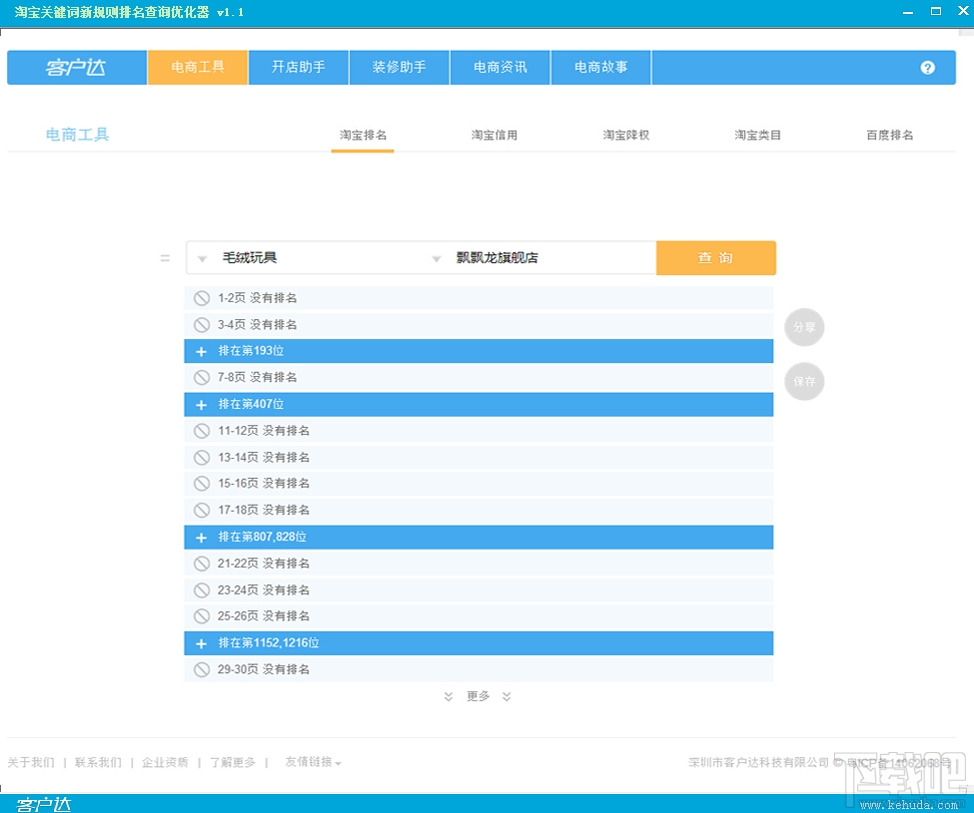The width and height of the screenshot is (974, 813).
Task: Click the 1-2页 没有排名 row text
Action: coord(257,298)
